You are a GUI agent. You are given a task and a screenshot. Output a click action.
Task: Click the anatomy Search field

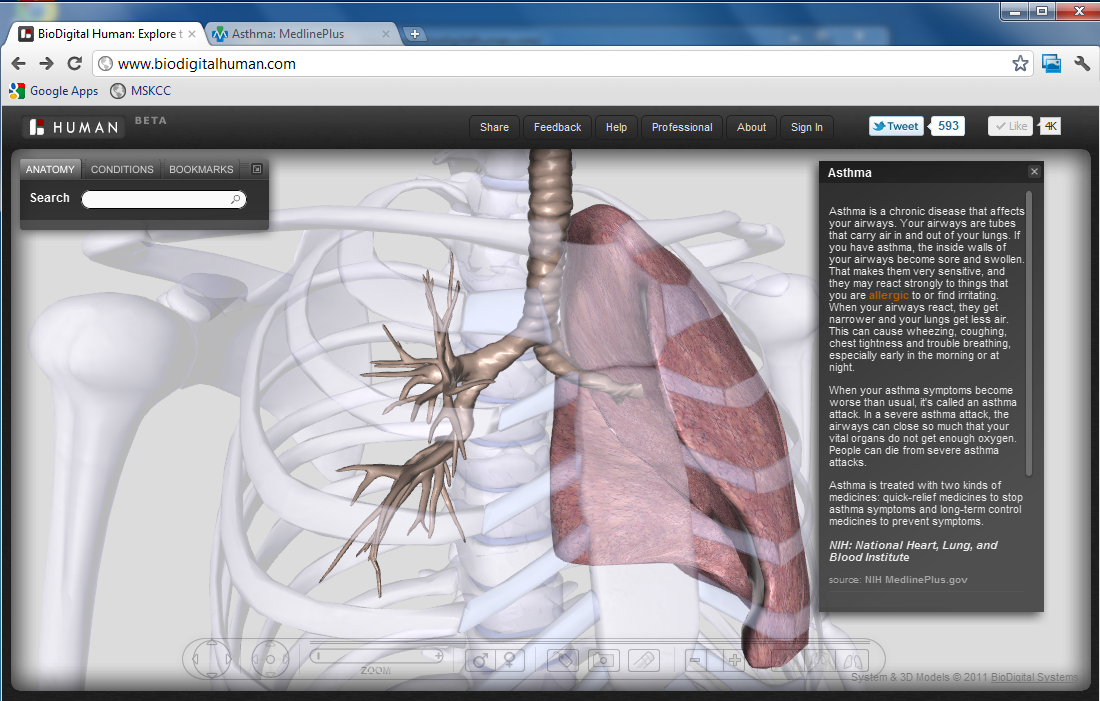163,199
